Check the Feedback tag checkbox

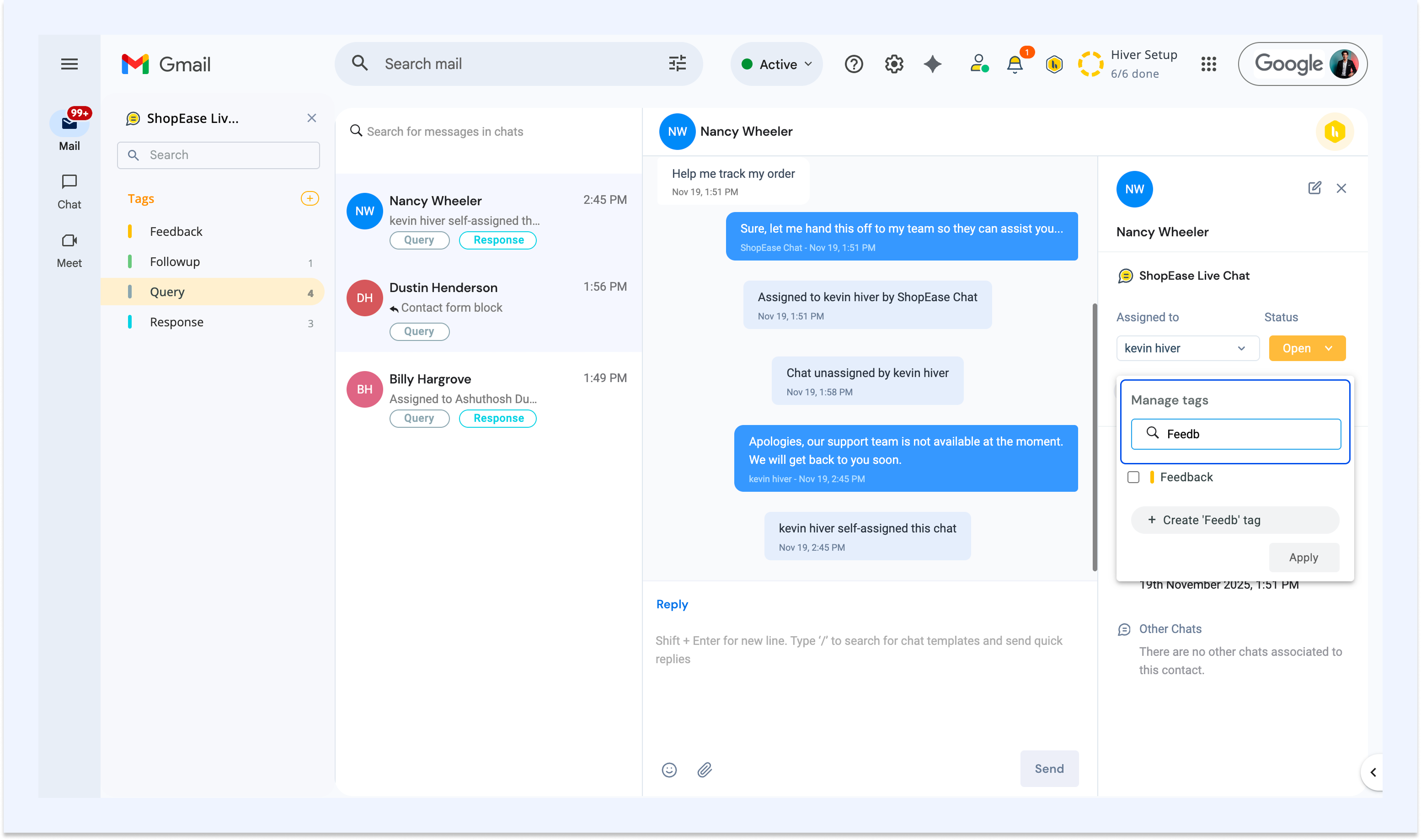click(1133, 477)
